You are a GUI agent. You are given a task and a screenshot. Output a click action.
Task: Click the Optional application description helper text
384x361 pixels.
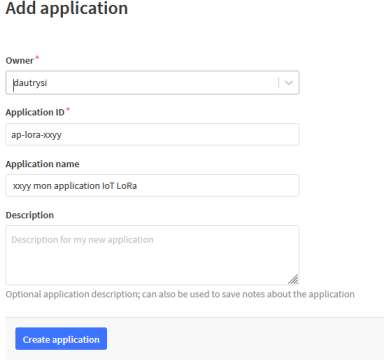[x=180, y=294]
